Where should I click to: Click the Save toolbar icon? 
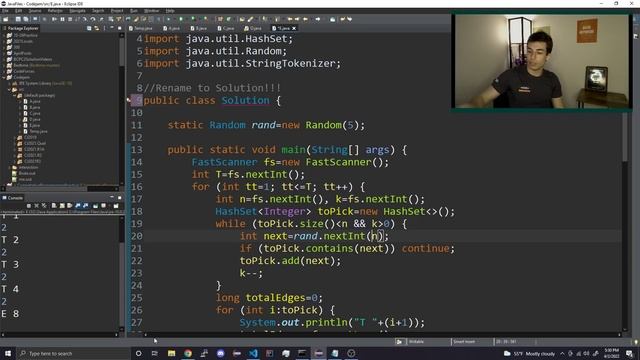click(18, 19)
